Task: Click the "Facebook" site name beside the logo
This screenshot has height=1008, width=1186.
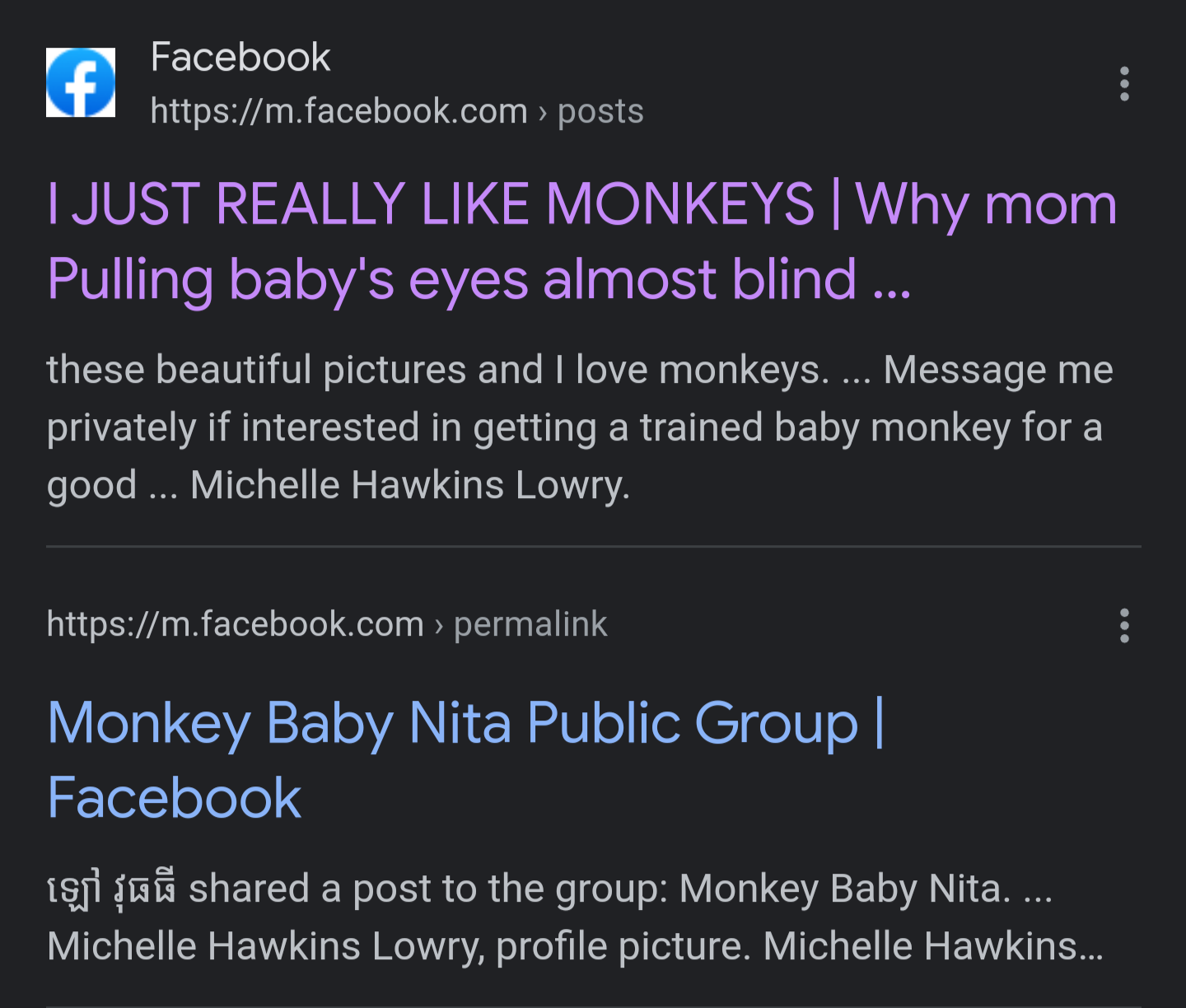Action: pyautogui.click(x=240, y=58)
